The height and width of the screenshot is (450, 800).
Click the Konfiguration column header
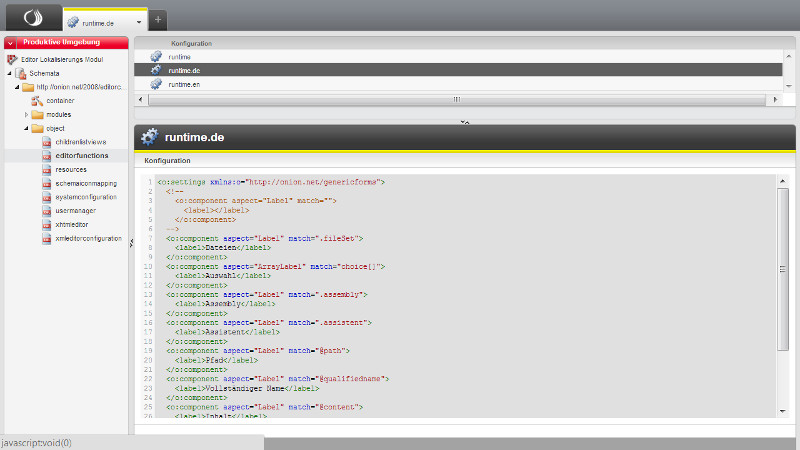tap(191, 44)
